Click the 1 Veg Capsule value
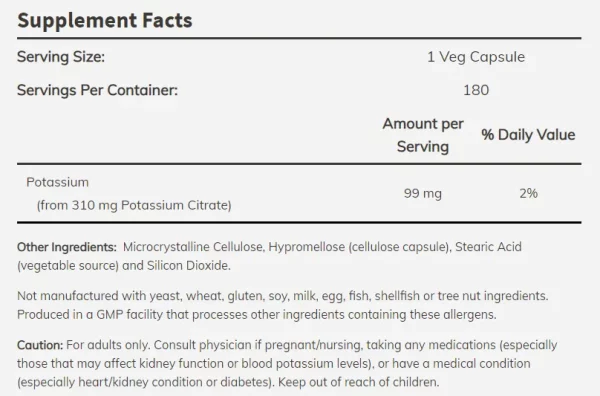 pyautogui.click(x=476, y=57)
